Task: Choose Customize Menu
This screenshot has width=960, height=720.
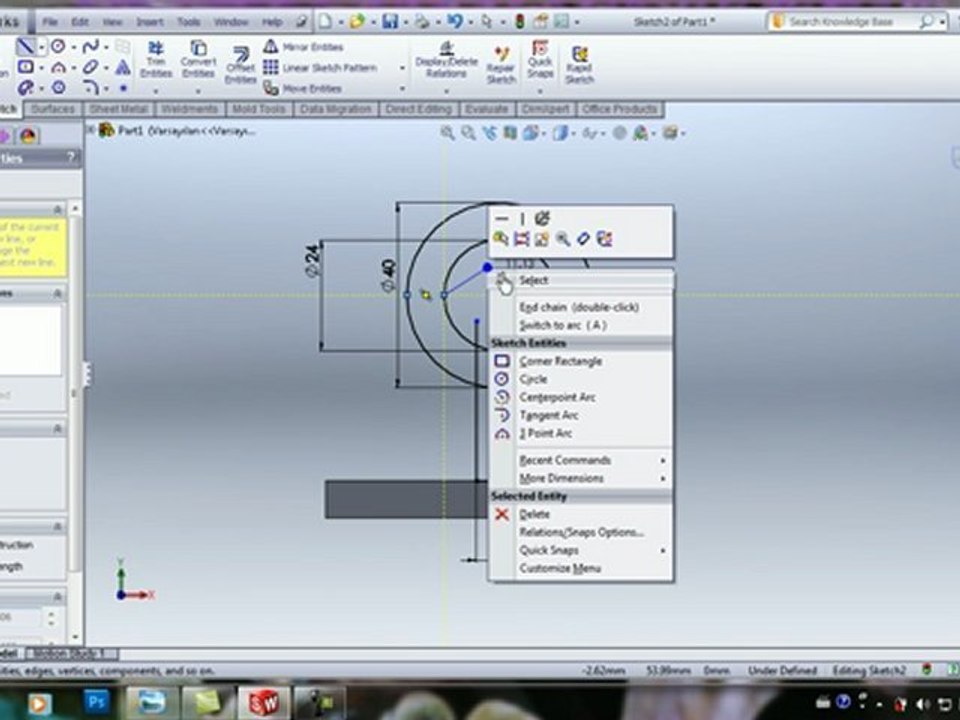Action: [x=582, y=569]
